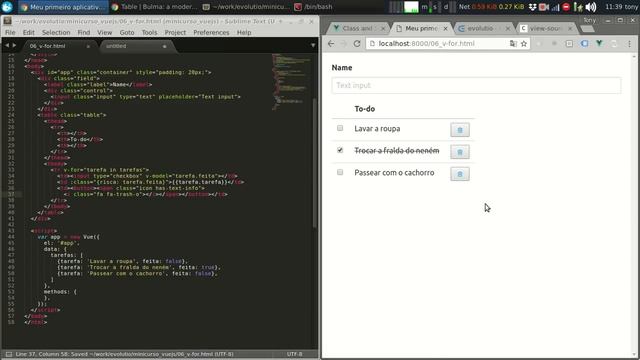
Task: Click the 'To-do' table header
Action: 364,109
